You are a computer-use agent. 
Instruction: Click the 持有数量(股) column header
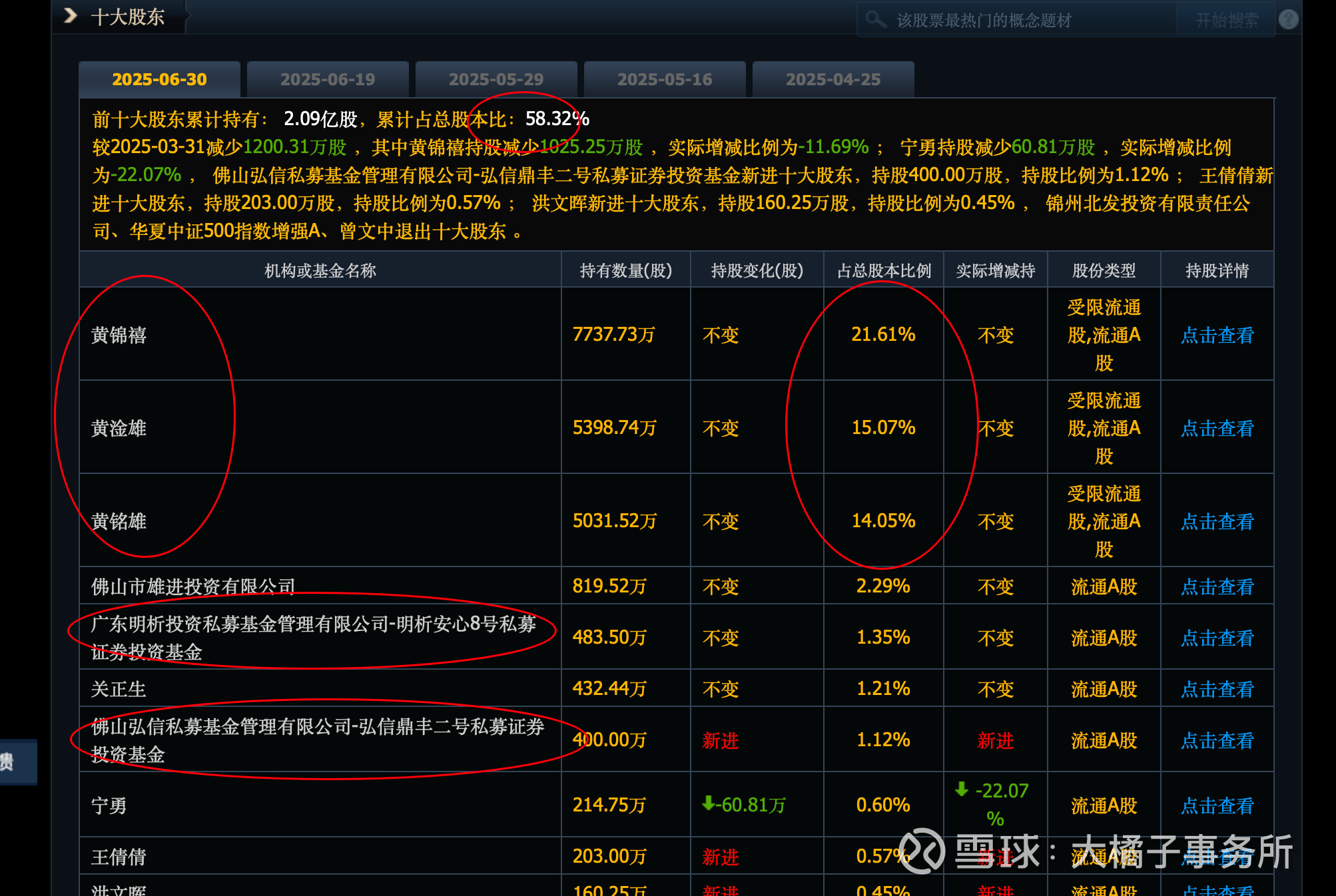625,270
